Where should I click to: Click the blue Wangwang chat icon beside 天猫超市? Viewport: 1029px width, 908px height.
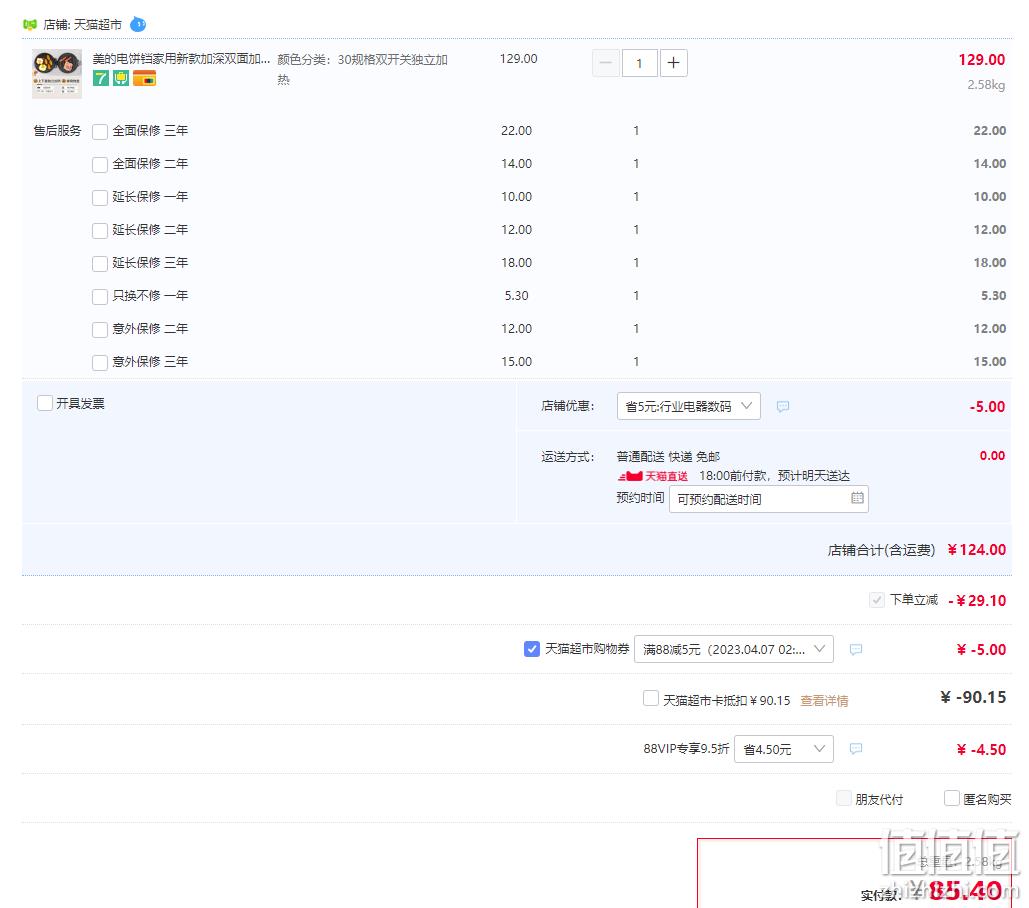coord(138,24)
